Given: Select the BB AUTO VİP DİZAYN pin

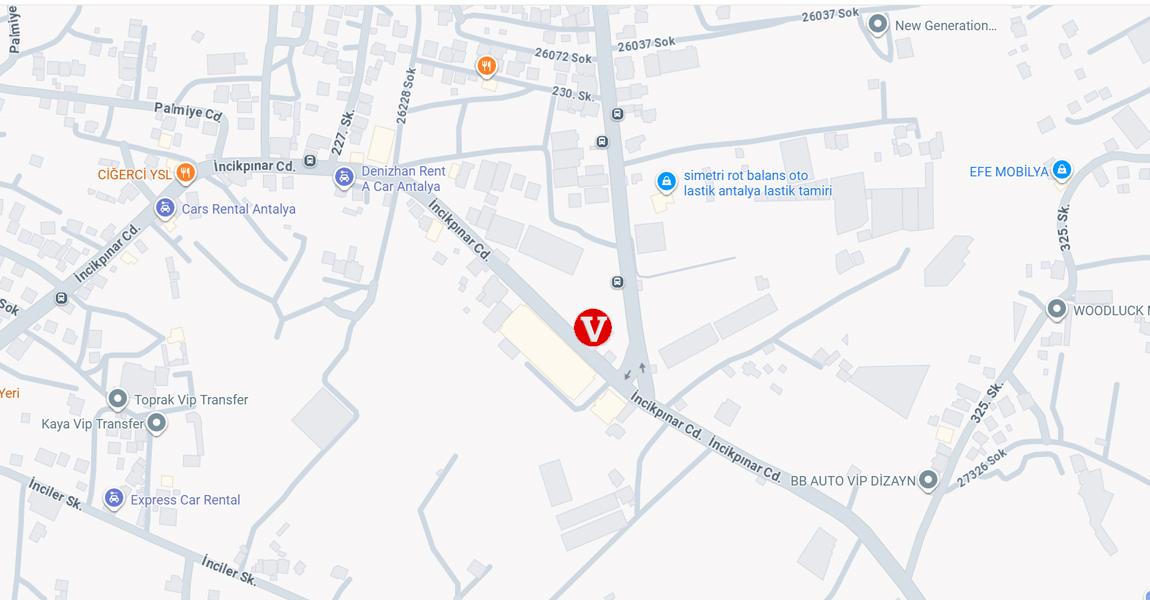Looking at the screenshot, I should click(928, 480).
